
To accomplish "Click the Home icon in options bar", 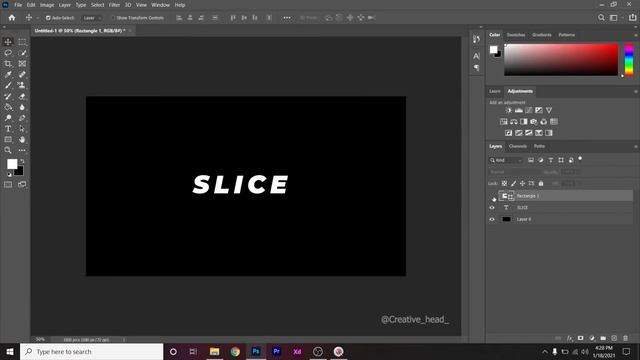I will point(12,18).
